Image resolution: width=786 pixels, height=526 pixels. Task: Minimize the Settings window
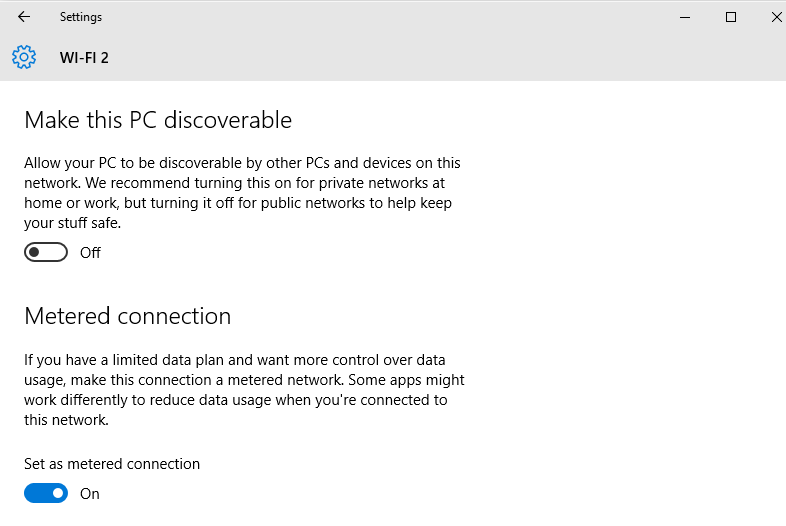click(x=685, y=17)
